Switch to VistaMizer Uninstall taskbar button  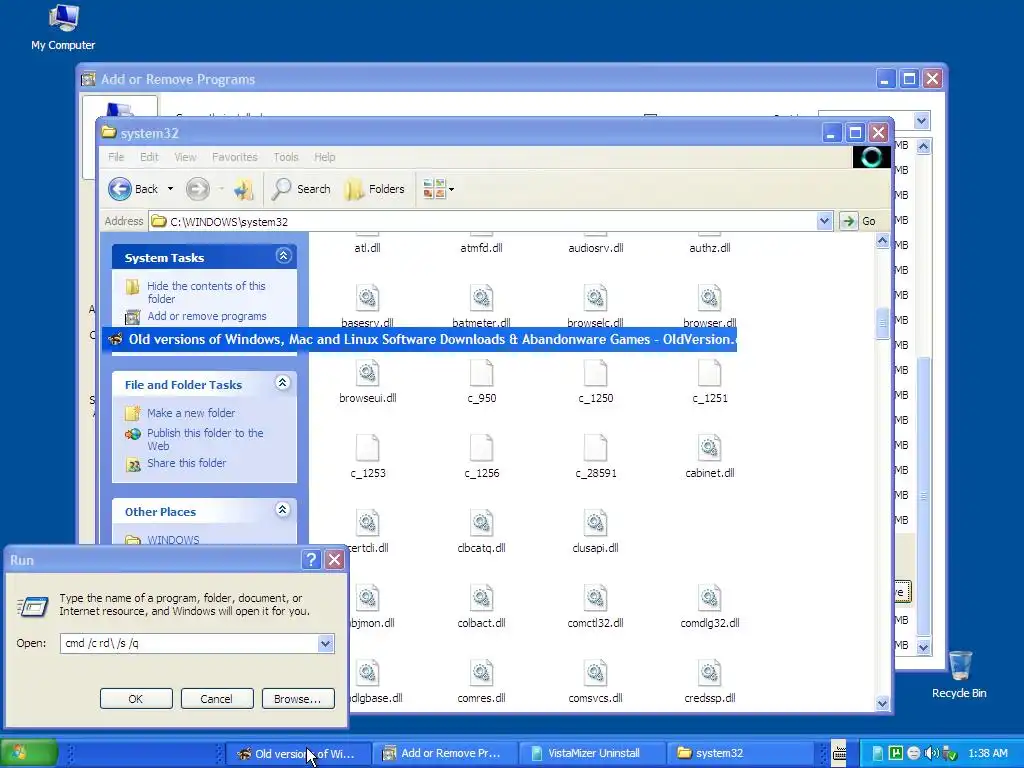pyautogui.click(x=592, y=753)
